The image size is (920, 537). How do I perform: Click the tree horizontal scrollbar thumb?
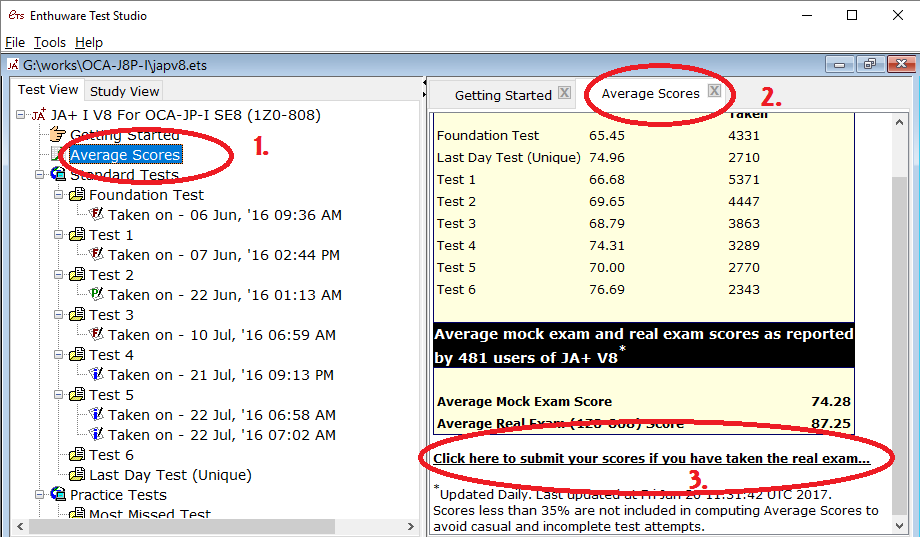(182, 526)
